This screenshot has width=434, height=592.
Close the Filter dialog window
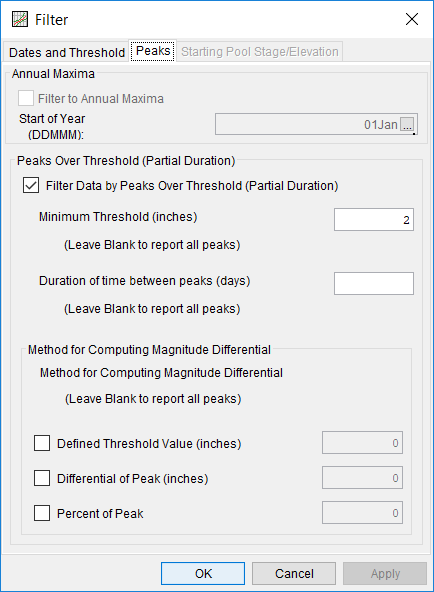(x=412, y=19)
